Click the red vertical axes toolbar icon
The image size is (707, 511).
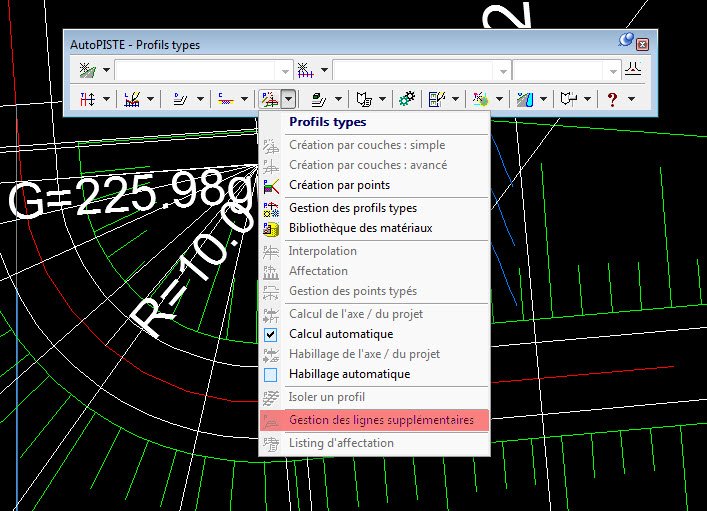click(87, 98)
